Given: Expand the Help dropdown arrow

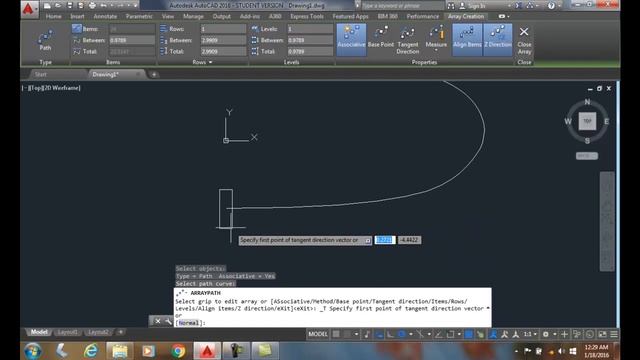Looking at the screenshot, I should tap(559, 6).
